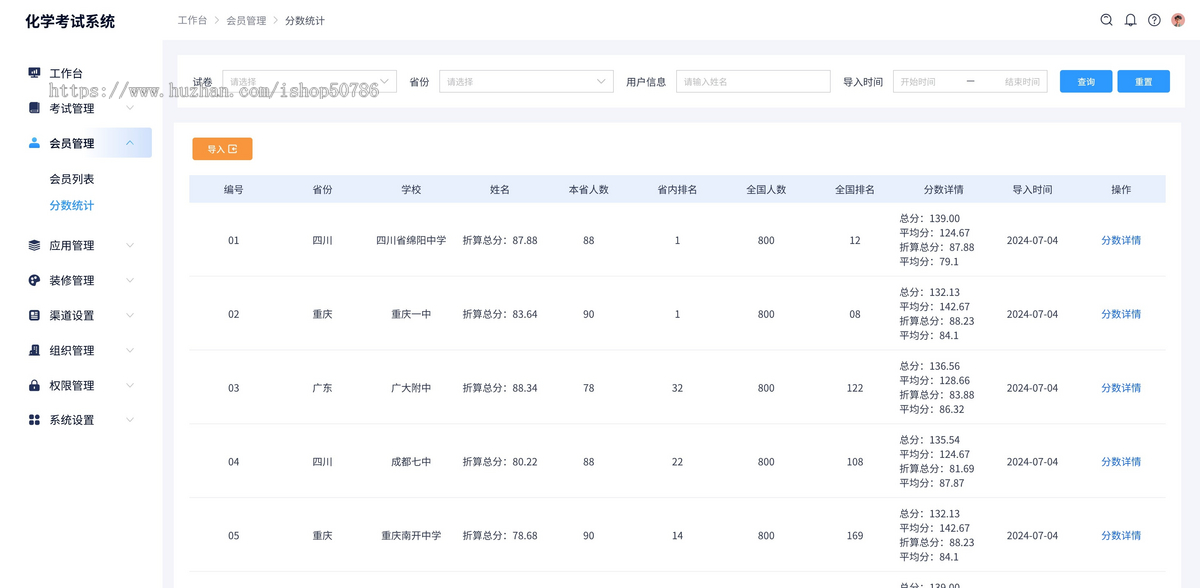Viewport: 1200px width, 588px height.
Task: Click the orange 导入 button
Action: coord(222,149)
